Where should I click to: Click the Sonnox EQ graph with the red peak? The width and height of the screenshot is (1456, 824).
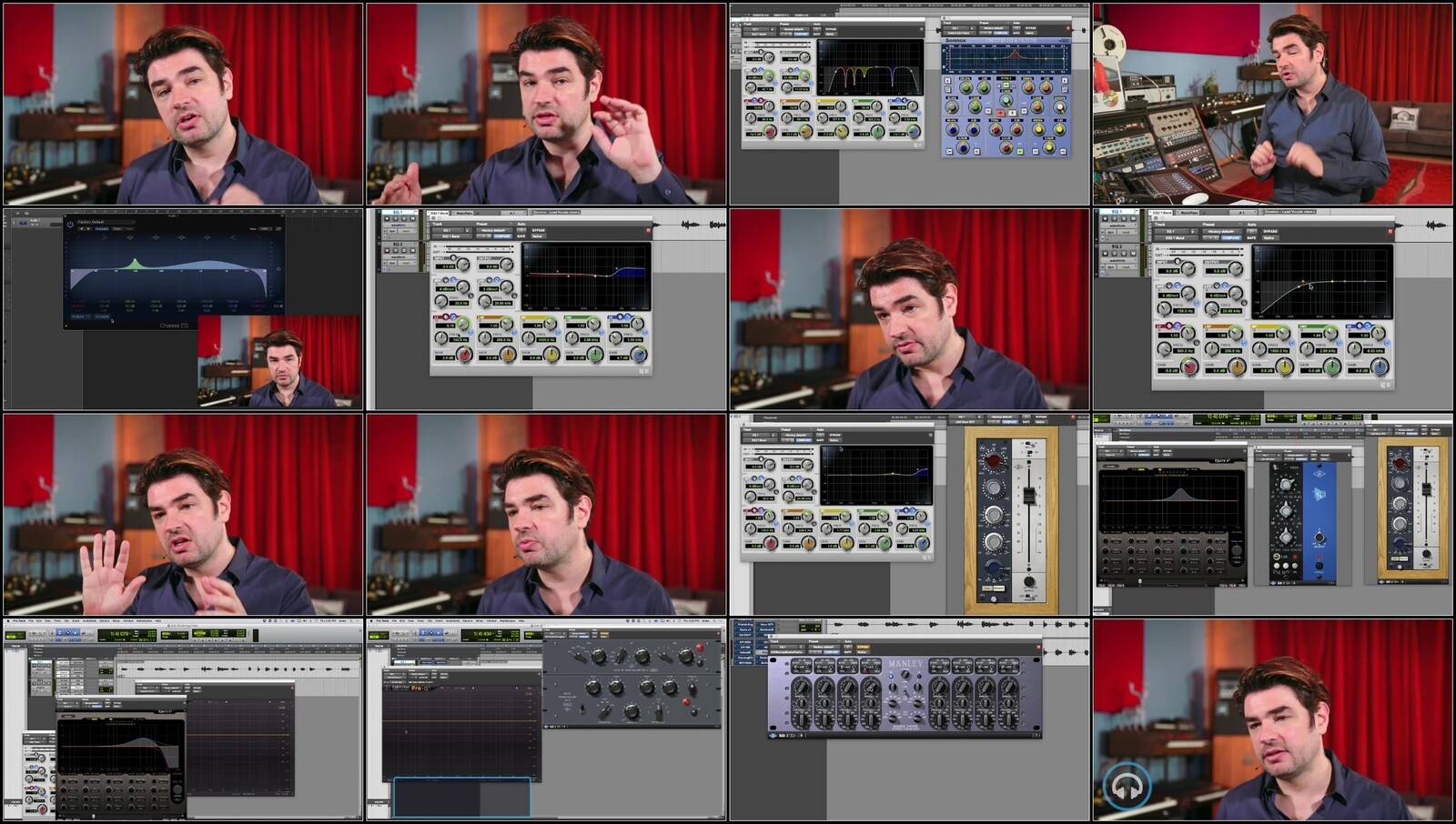point(1006,59)
